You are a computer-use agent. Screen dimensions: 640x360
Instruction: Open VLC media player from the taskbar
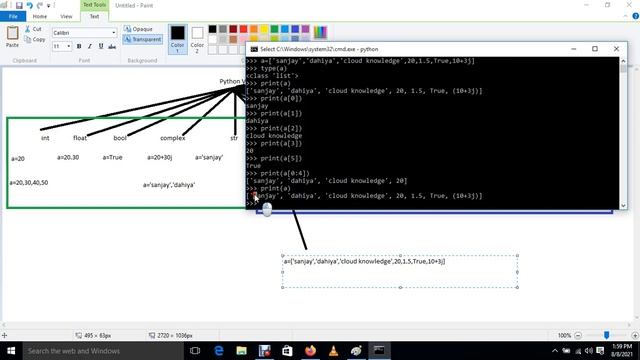point(333,351)
